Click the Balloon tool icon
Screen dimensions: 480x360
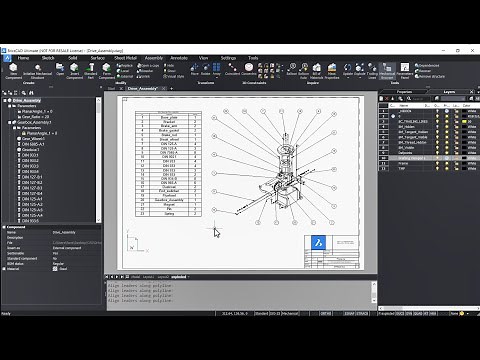[292, 67]
